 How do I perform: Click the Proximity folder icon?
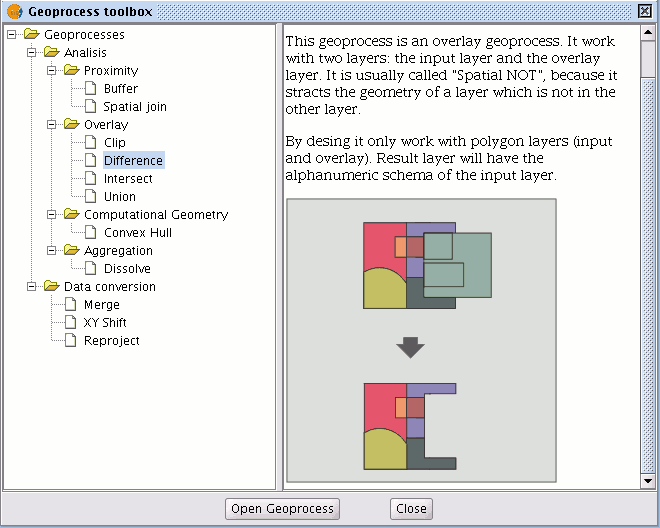click(72, 70)
